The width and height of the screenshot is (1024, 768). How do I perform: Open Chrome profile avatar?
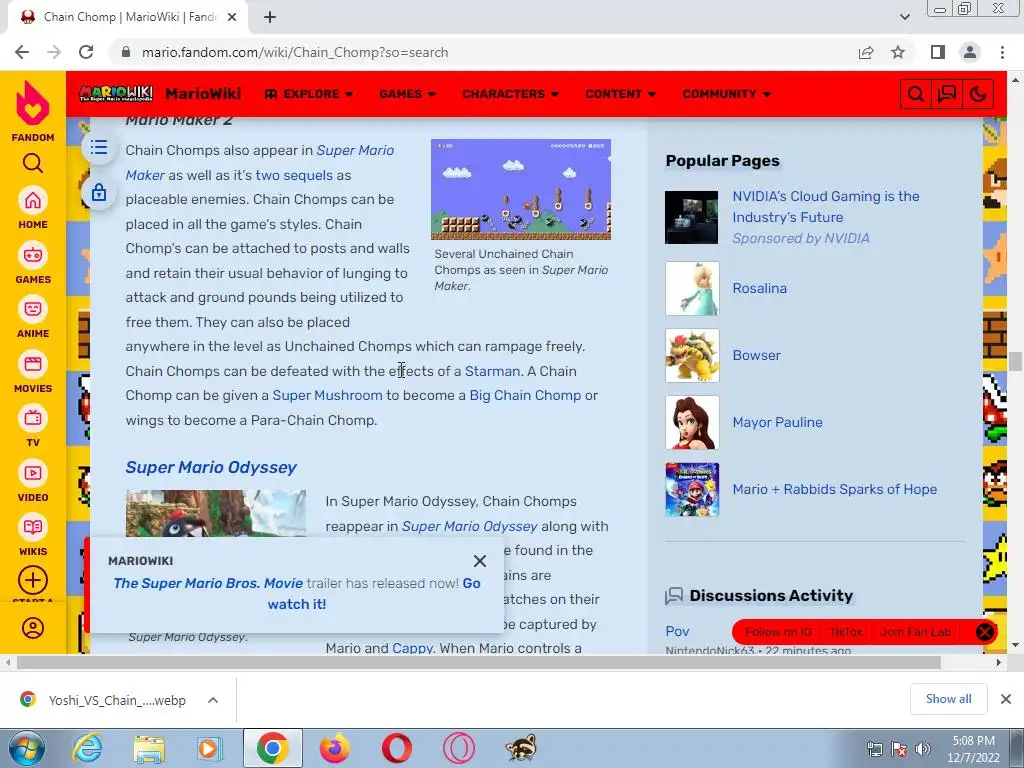coord(970,52)
